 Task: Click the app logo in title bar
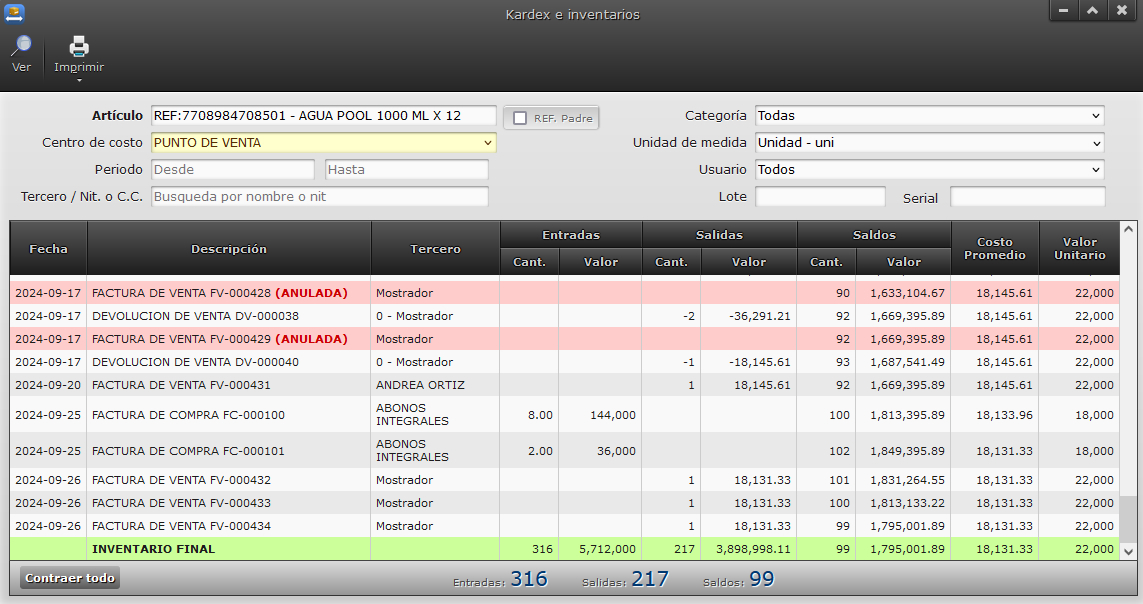click(x=14, y=13)
